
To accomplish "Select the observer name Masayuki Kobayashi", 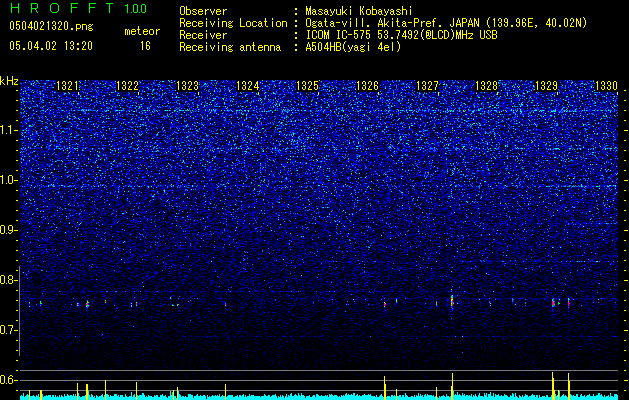I will [x=359, y=11].
